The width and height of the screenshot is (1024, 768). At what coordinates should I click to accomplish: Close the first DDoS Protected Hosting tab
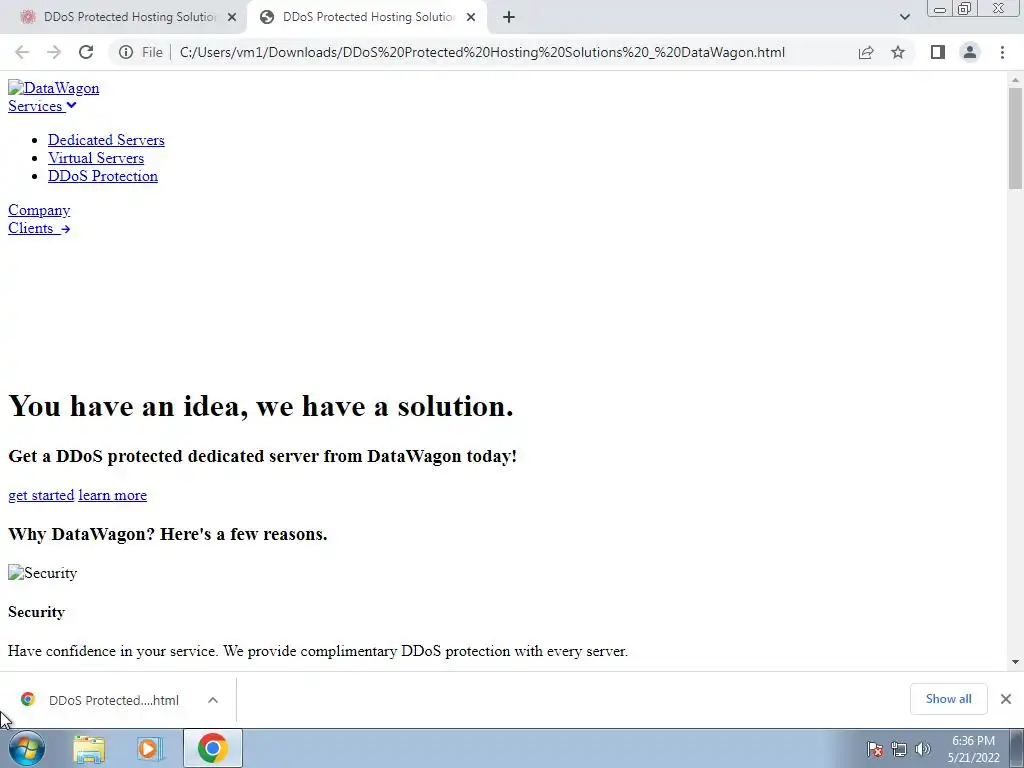tap(232, 17)
